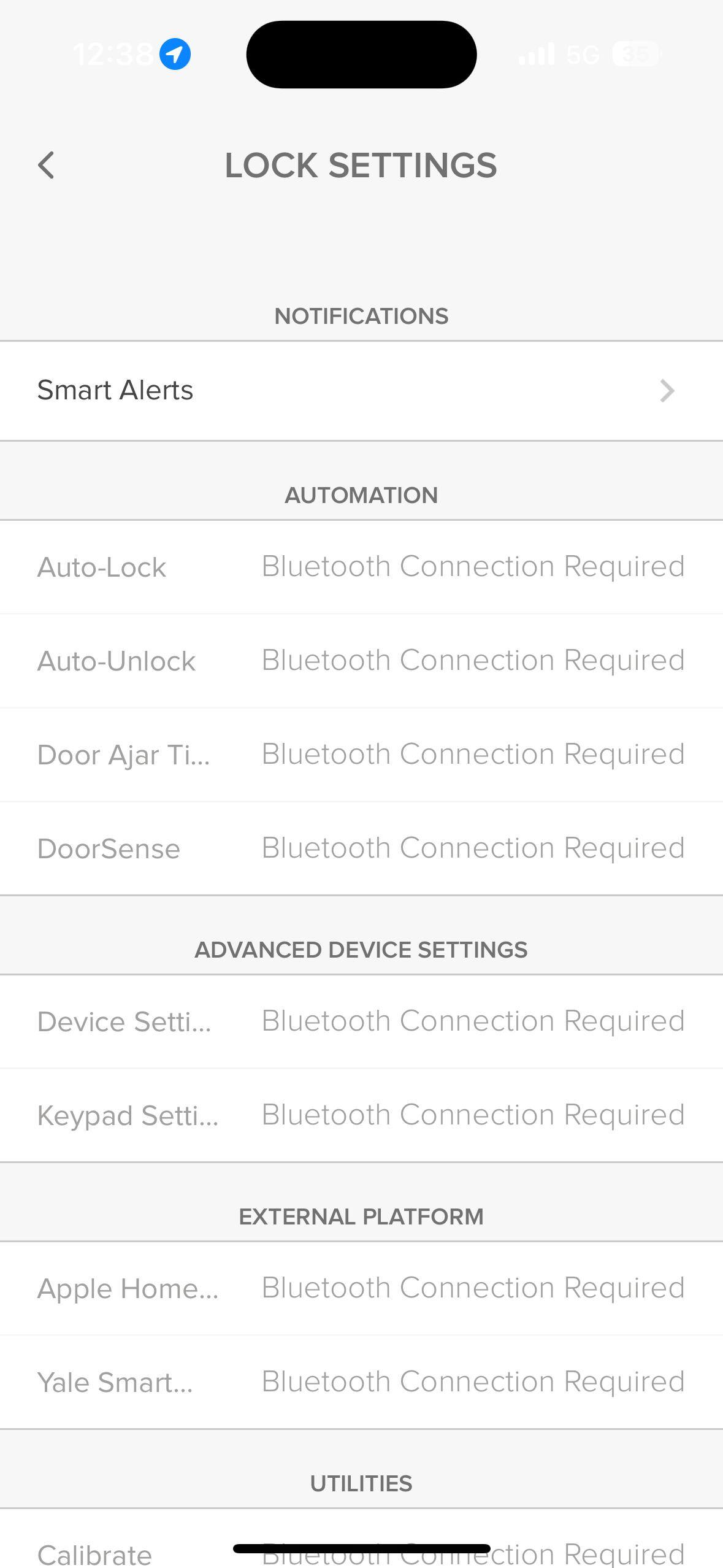The image size is (723, 1568).
Task: Tap the Calibrate utility row
Action: click(x=94, y=1555)
